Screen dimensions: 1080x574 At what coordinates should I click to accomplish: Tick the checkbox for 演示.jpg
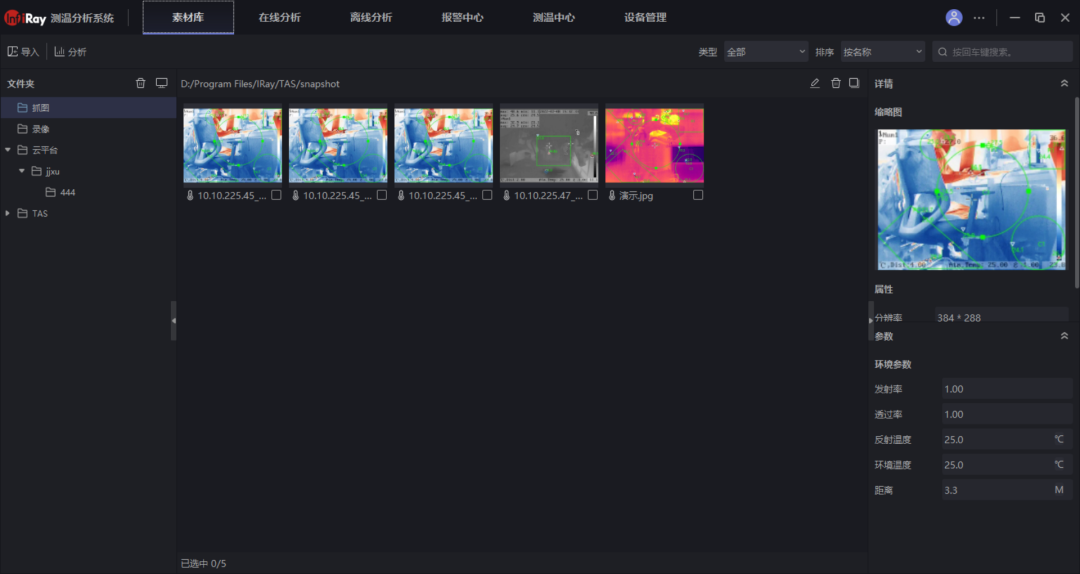coord(698,196)
